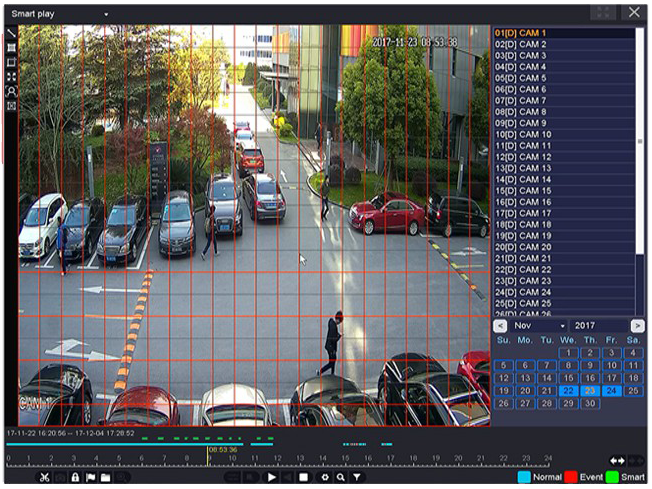Select 02[D] CAM 2 in camera list

click(x=564, y=44)
